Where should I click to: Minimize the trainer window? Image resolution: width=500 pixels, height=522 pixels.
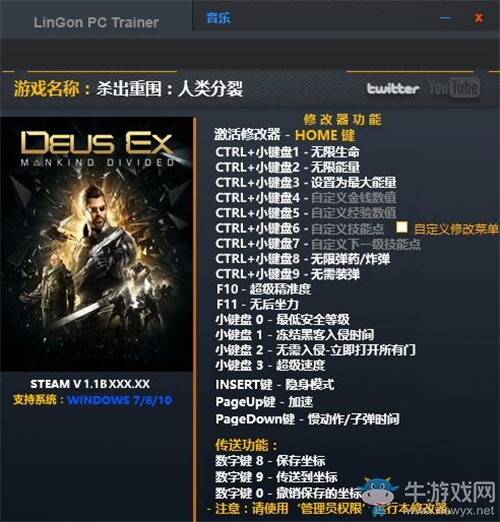(445, 18)
